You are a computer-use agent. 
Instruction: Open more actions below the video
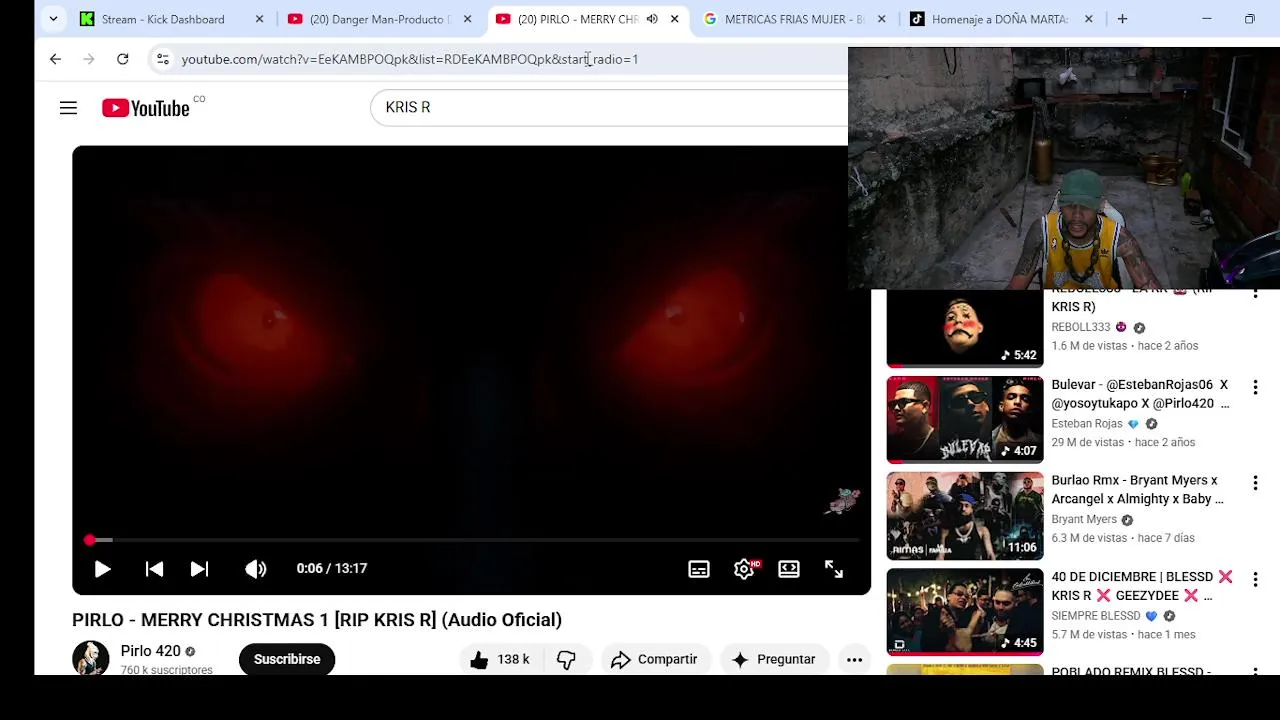[x=854, y=659]
